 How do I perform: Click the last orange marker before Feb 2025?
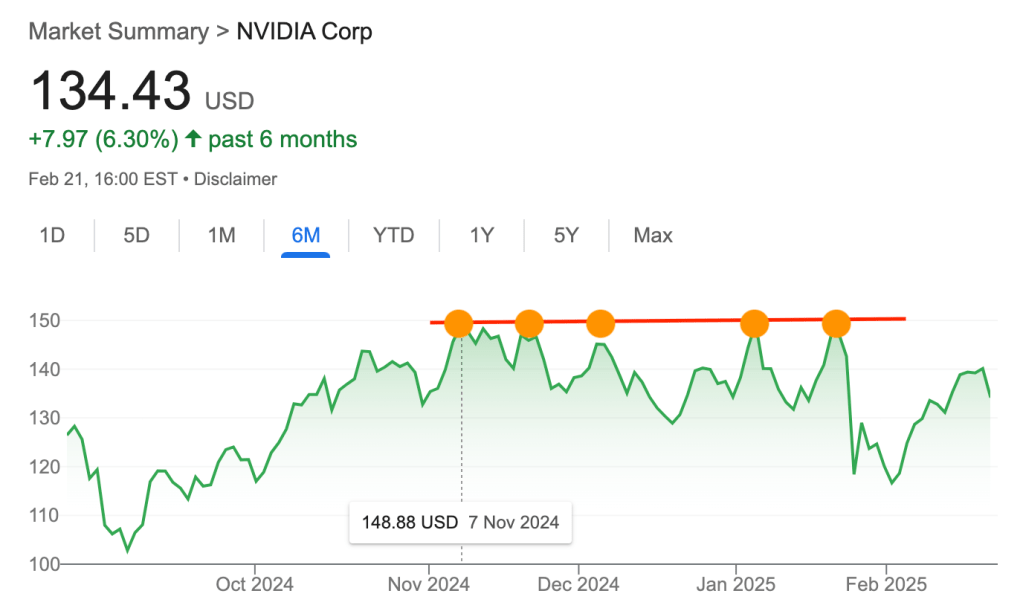tap(836, 323)
